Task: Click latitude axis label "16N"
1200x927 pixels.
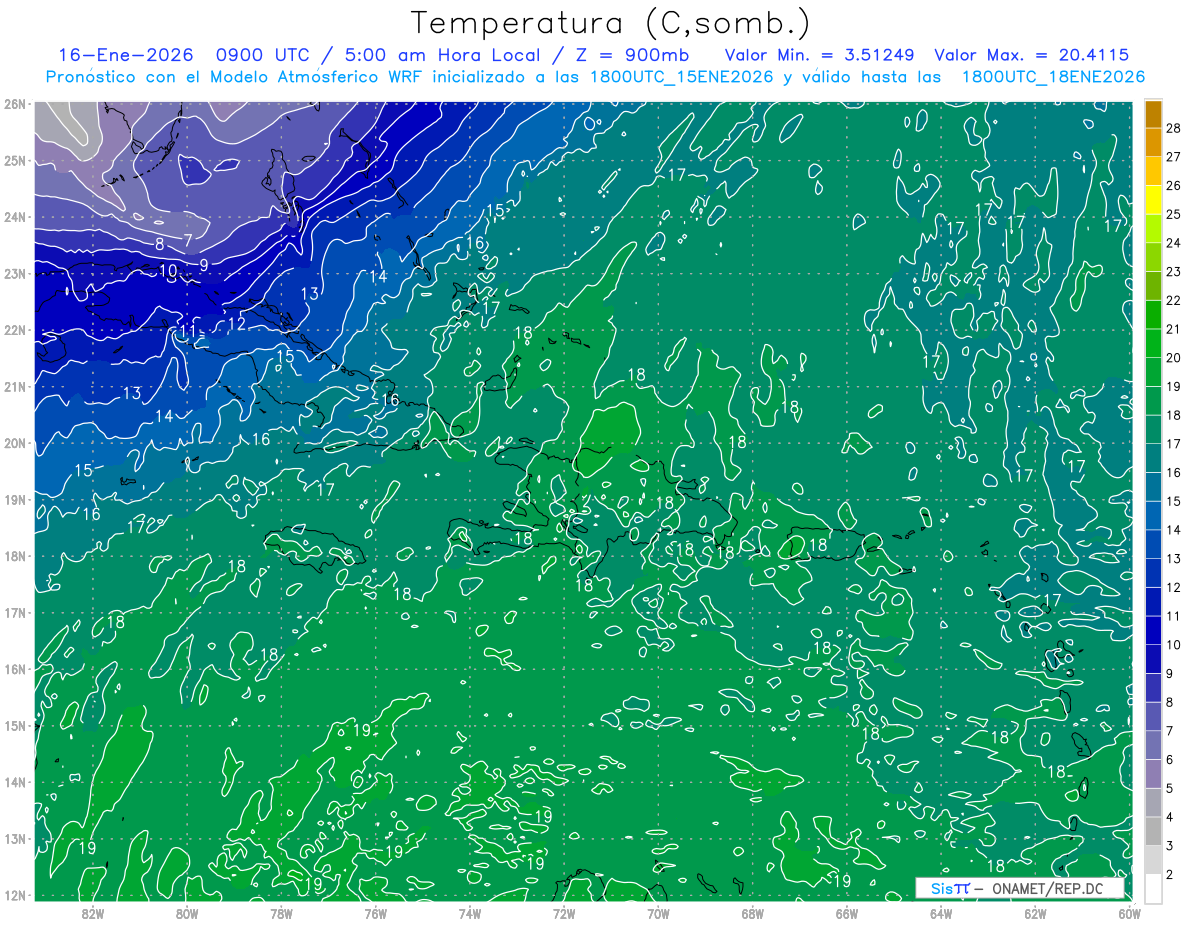Action: click(x=14, y=669)
